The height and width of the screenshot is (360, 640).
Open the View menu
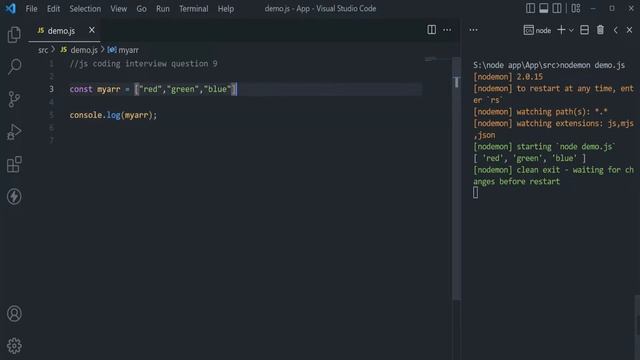click(x=118, y=9)
